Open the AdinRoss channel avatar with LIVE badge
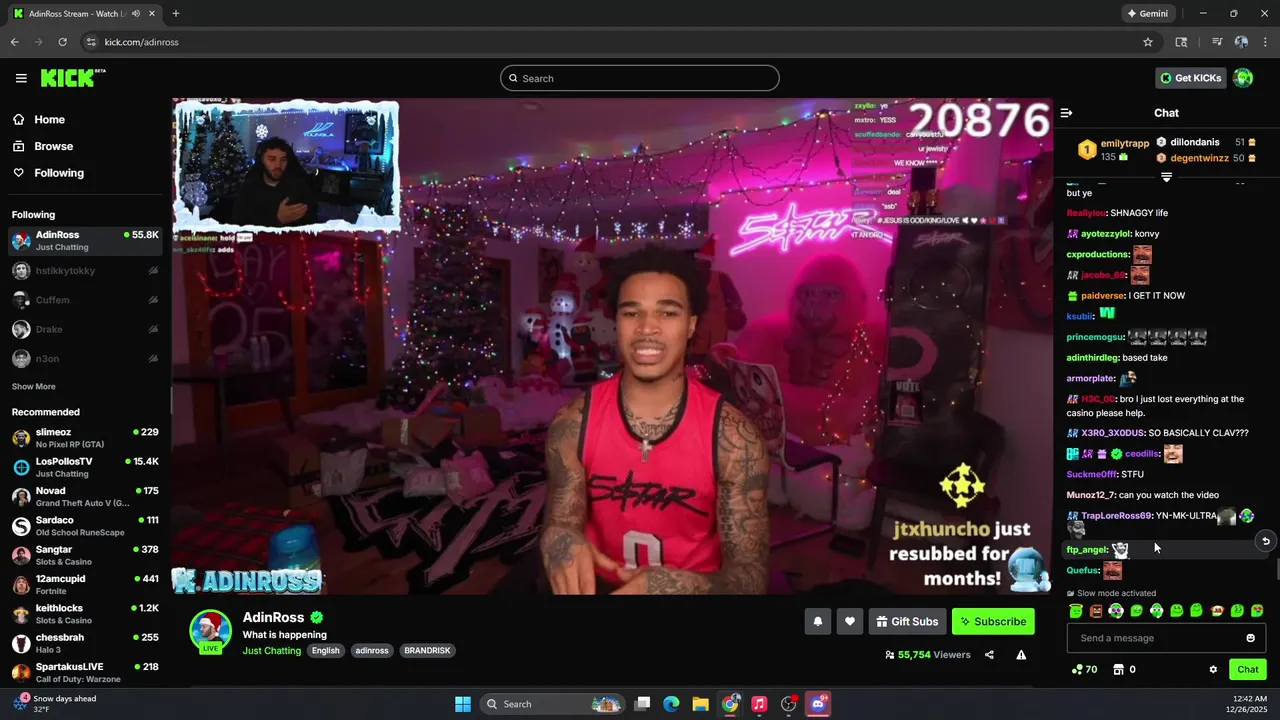This screenshot has height=720, width=1280. pyautogui.click(x=210, y=631)
